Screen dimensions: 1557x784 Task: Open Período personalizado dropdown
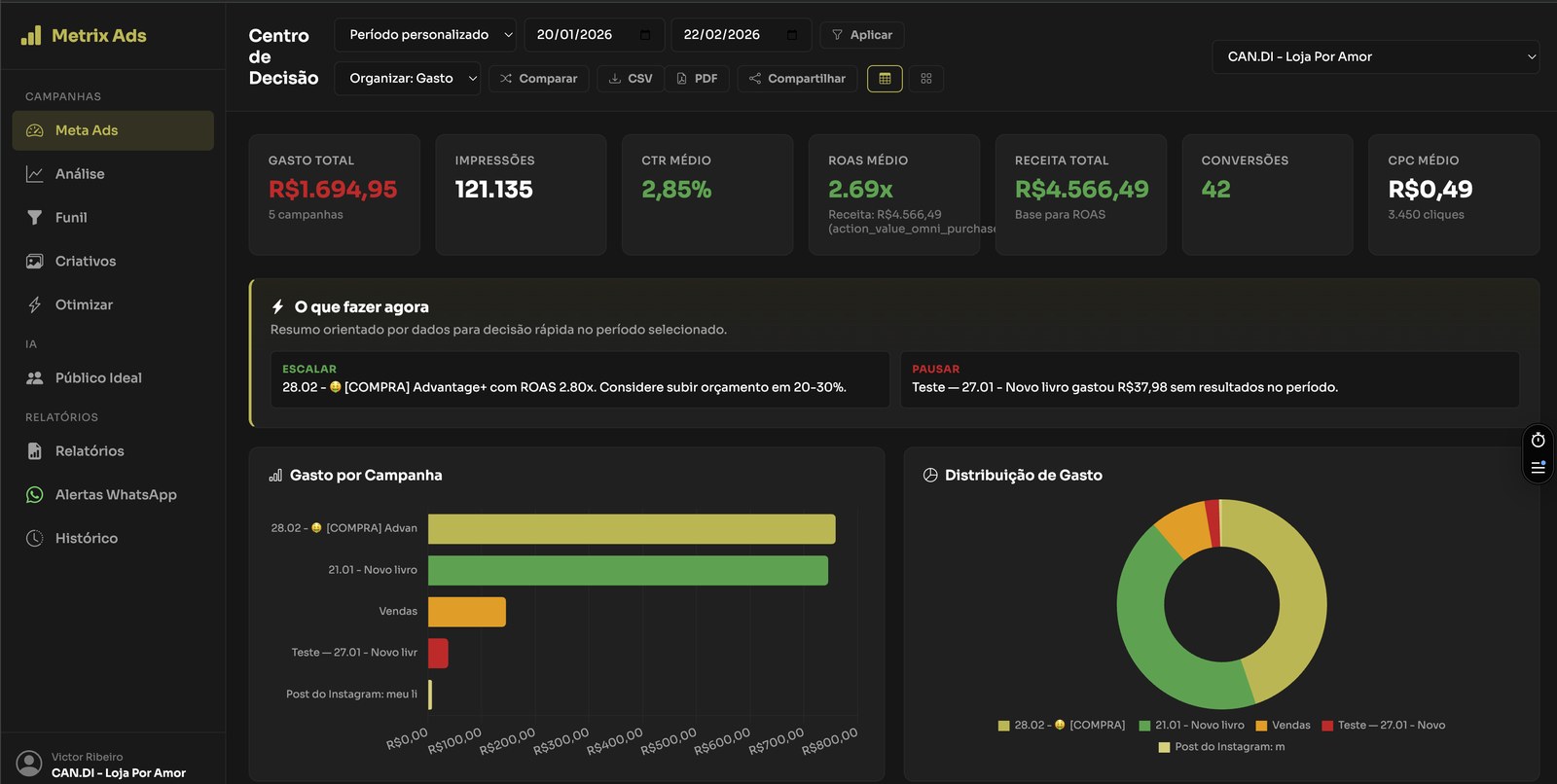click(426, 35)
